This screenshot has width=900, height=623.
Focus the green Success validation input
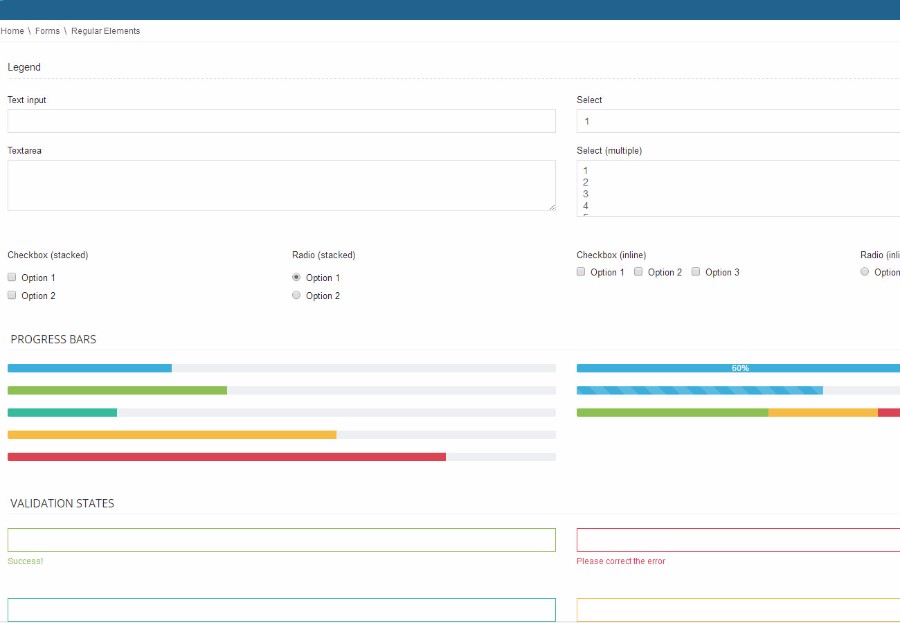click(281, 540)
